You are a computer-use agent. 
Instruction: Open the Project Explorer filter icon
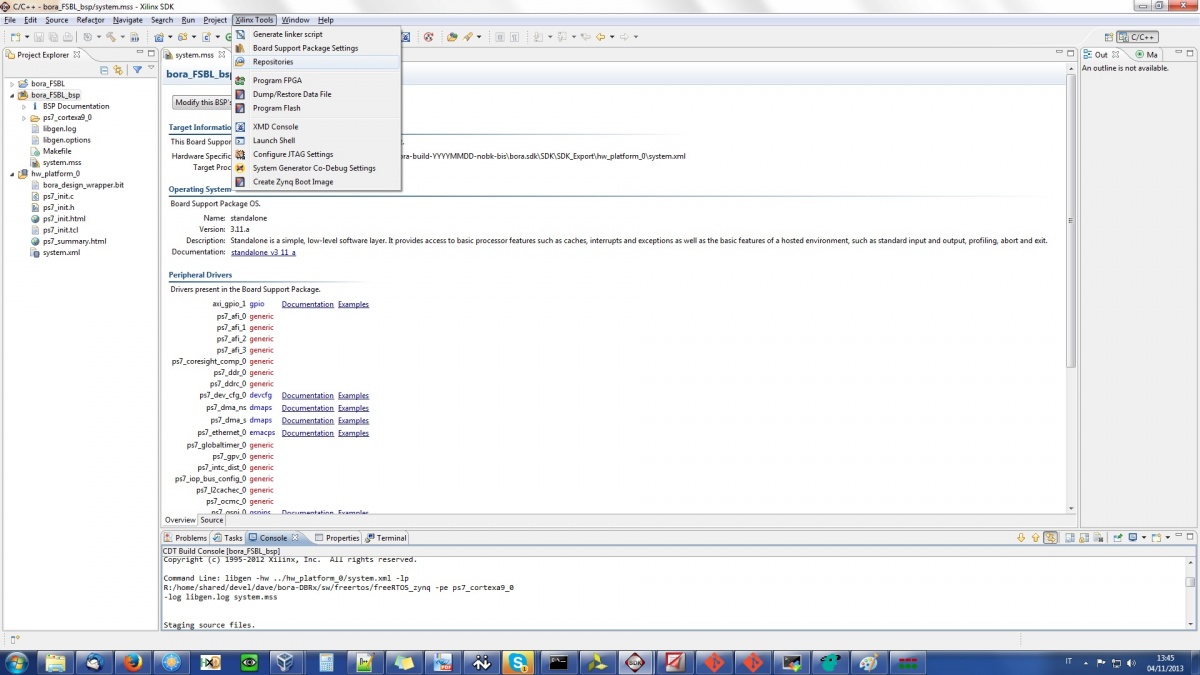pyautogui.click(x=137, y=70)
